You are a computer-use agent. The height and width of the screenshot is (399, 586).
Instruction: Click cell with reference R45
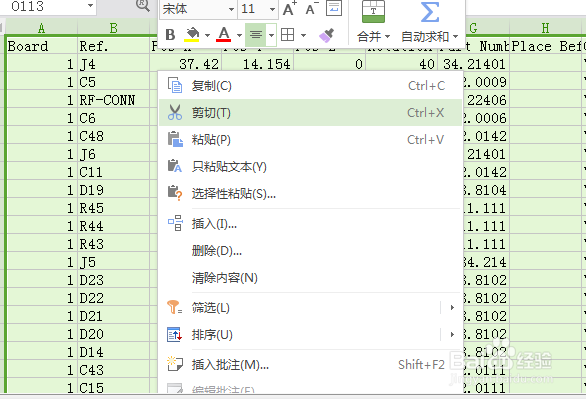[114, 208]
